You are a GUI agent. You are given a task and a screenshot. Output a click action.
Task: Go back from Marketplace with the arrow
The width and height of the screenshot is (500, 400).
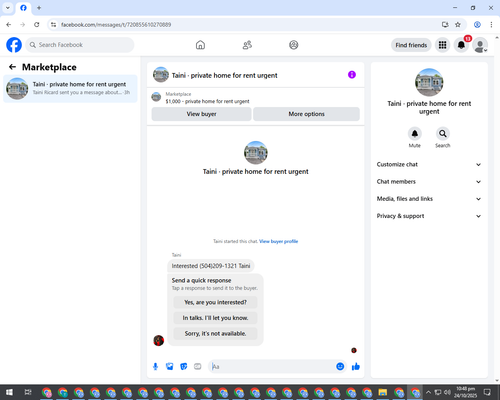(12, 67)
